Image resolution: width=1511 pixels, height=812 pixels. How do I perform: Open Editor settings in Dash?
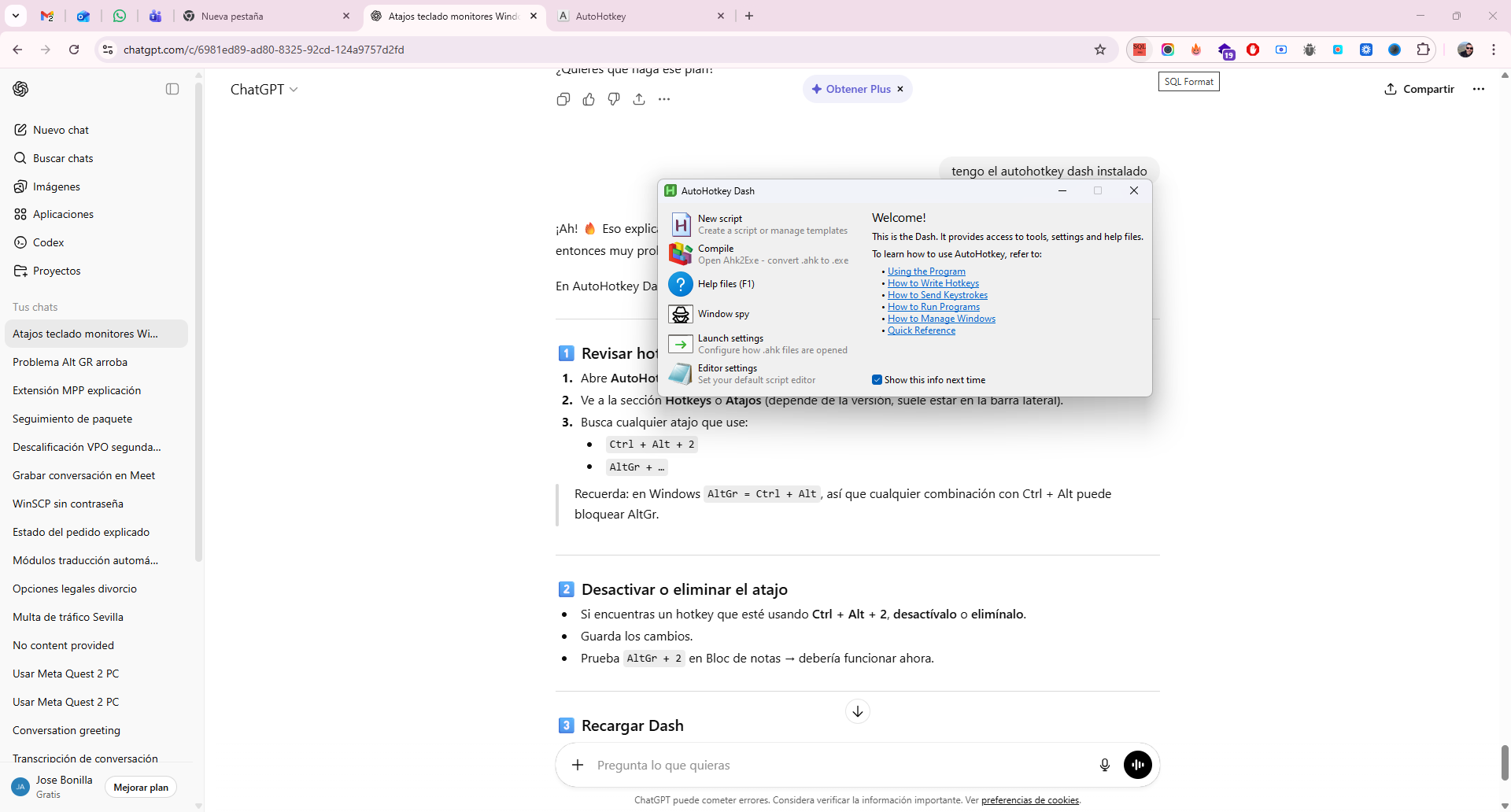[726, 368]
